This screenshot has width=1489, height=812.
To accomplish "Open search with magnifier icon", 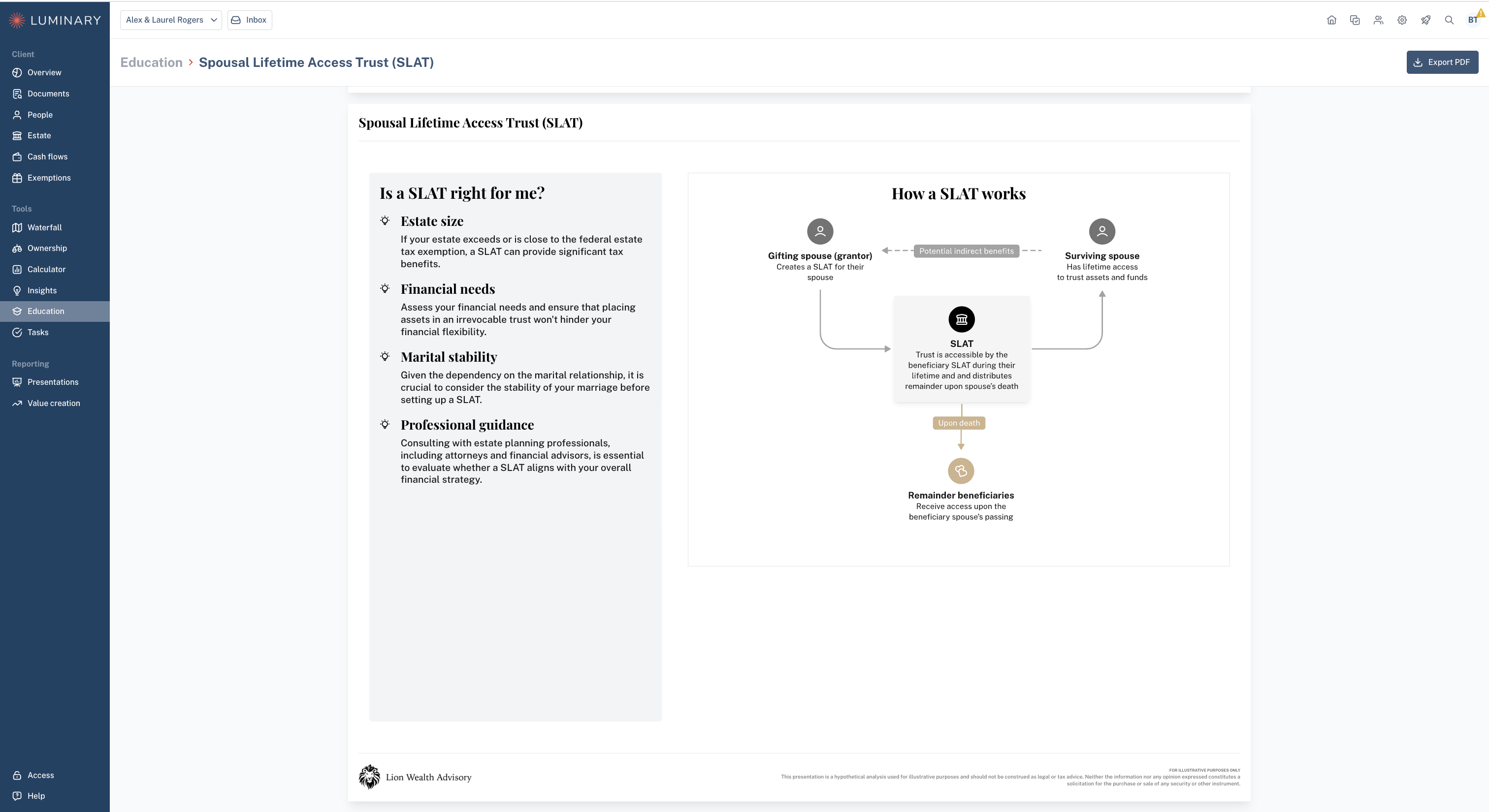I will point(1449,20).
